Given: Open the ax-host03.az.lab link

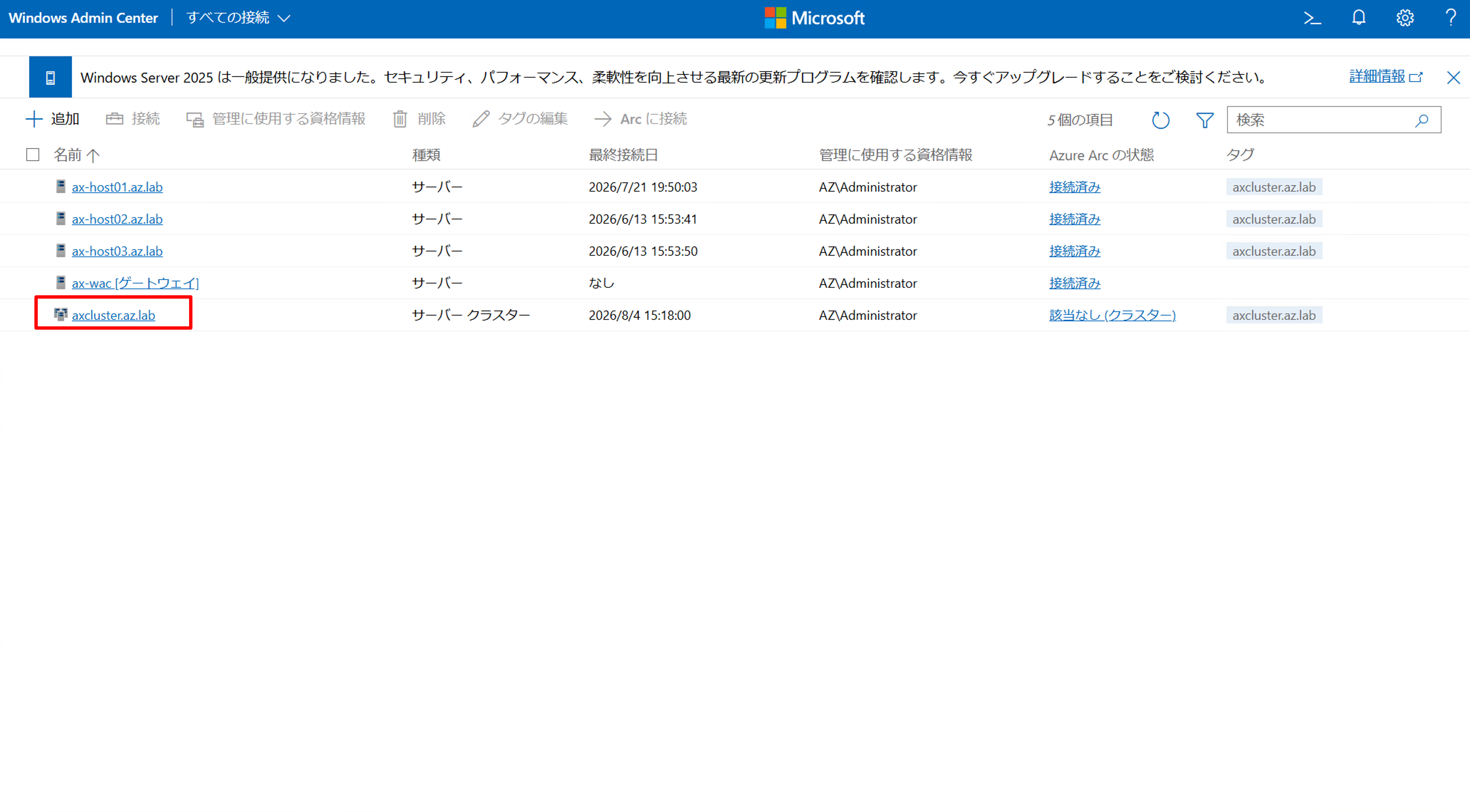Looking at the screenshot, I should [117, 251].
